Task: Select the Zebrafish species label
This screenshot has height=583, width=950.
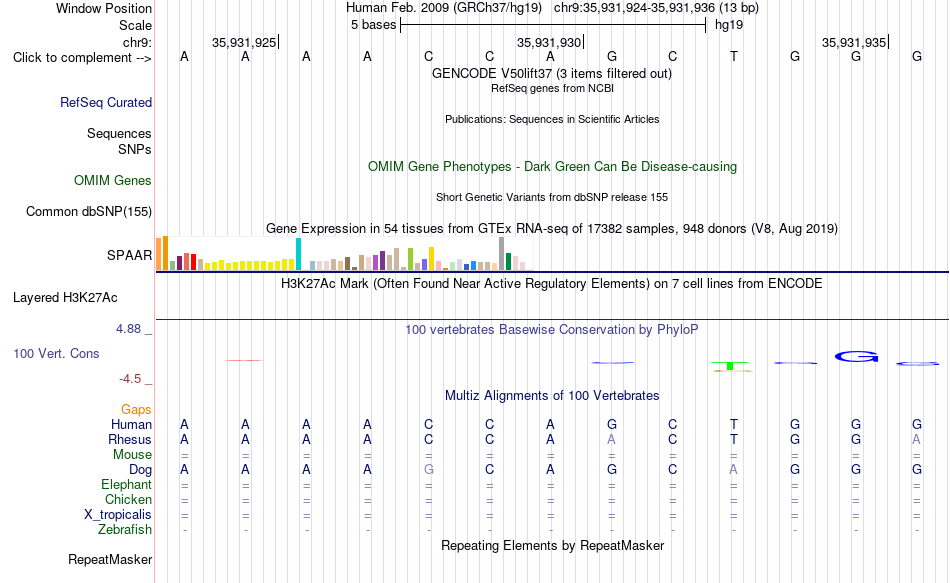Action: pos(125,529)
